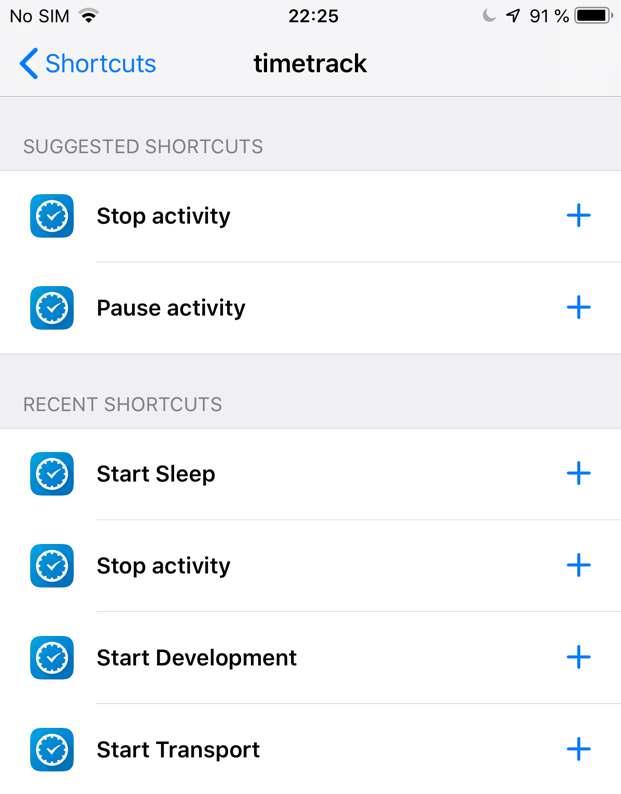This screenshot has height=794, width=621.
Task: Add the Pause activity shortcut plus icon
Action: 578,307
